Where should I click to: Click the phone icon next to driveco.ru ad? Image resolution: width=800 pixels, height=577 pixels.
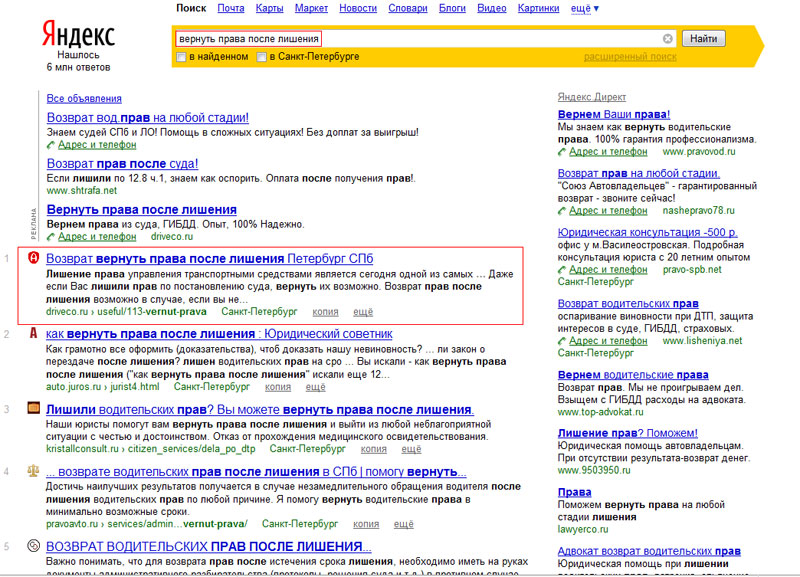tap(51, 237)
